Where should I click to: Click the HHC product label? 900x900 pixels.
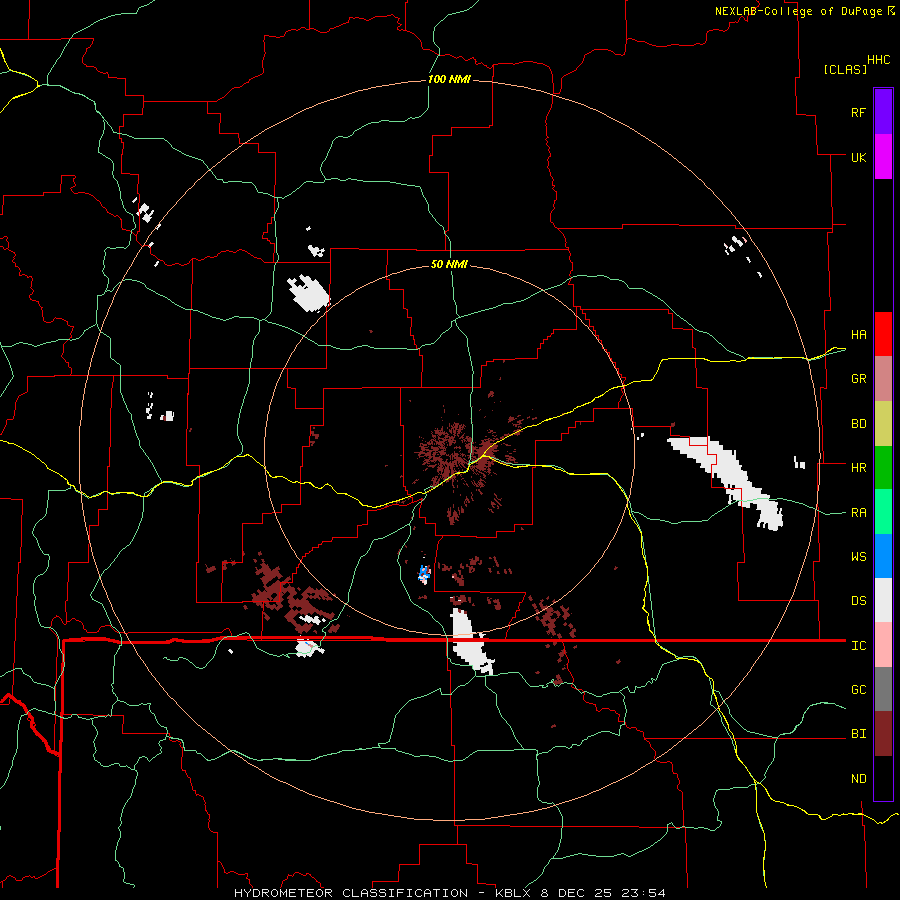pos(878,60)
